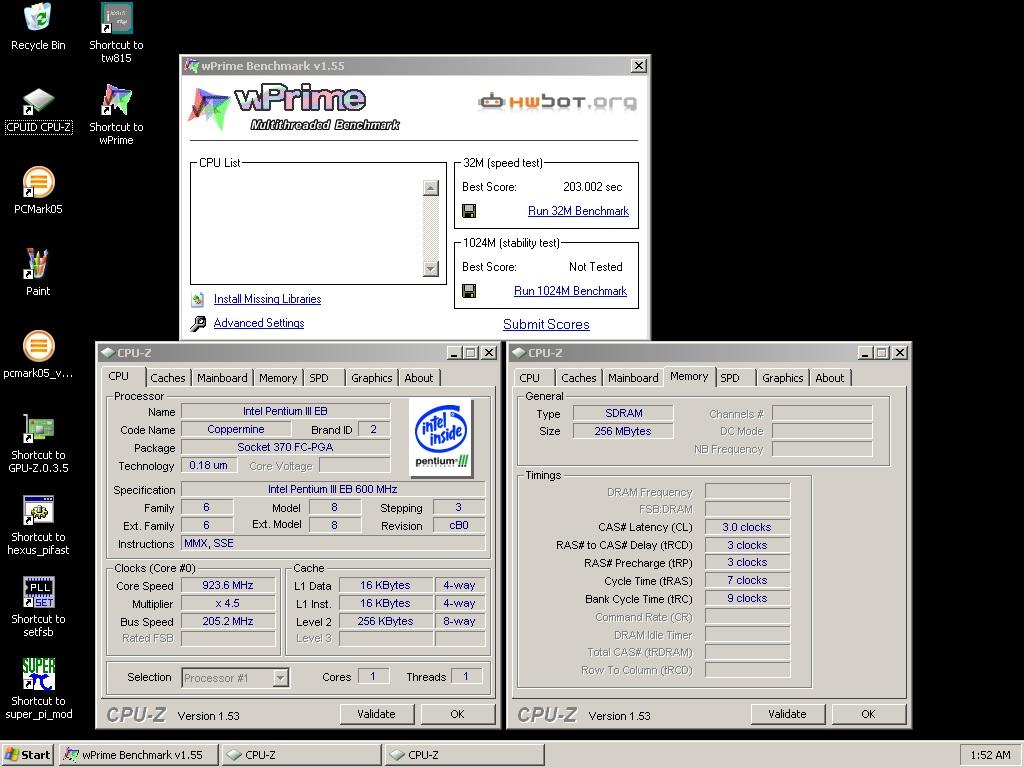Click the hwbot.org logo in wPrime
Screen dimensions: 1024x768
pos(557,101)
